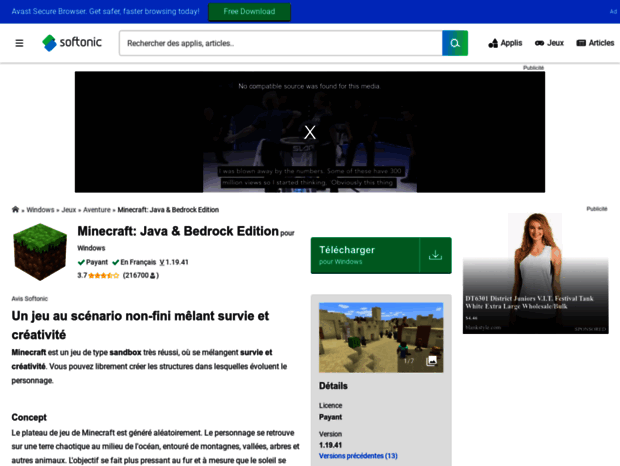Click the review count (216700)
Screen dimensions: 620x466
click(x=141, y=275)
